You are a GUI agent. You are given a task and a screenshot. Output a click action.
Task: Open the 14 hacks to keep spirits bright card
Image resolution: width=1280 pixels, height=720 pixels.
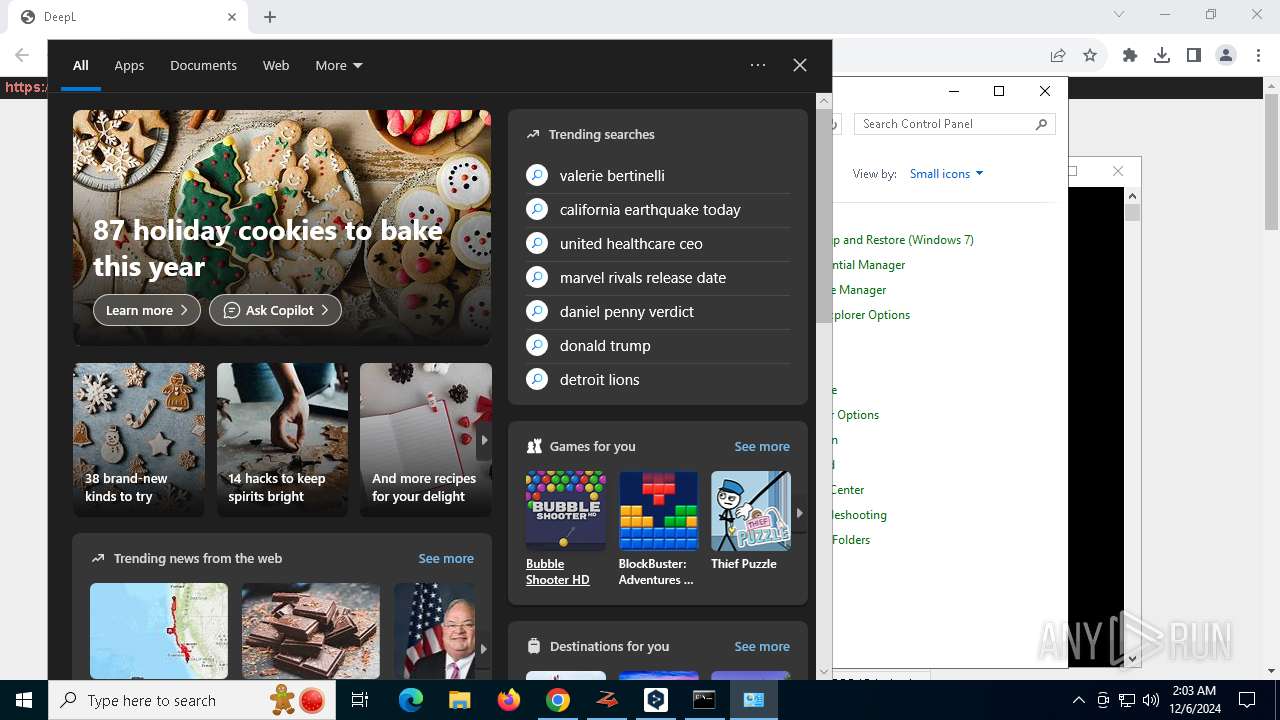point(282,440)
